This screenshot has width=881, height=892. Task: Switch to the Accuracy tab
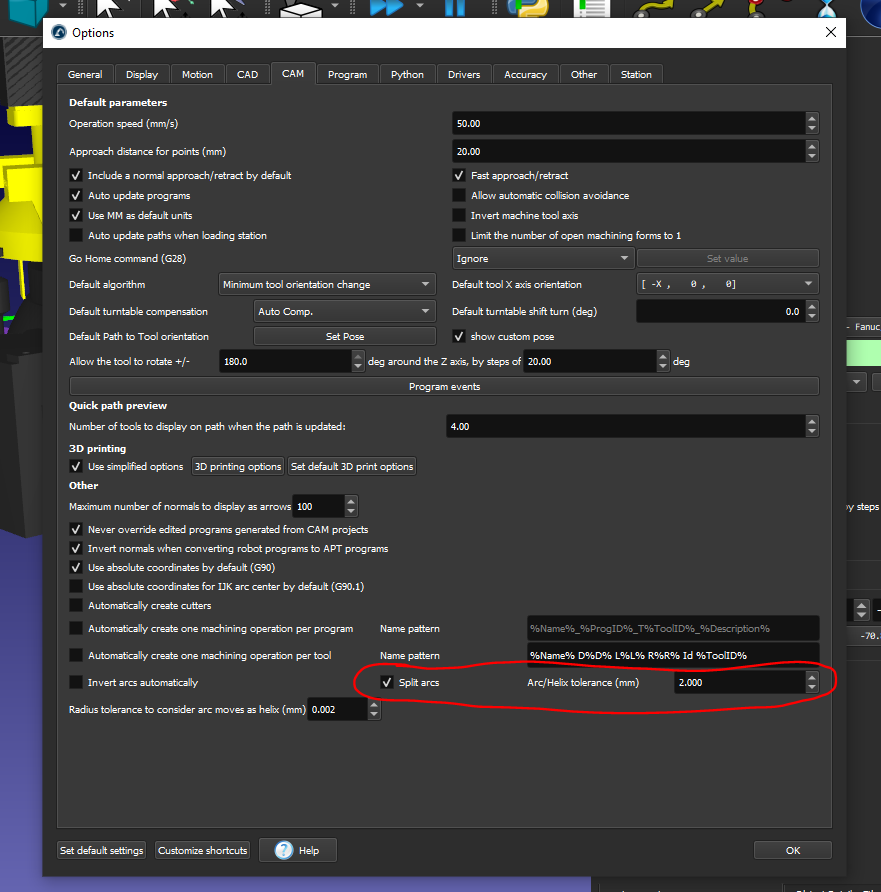(x=525, y=75)
